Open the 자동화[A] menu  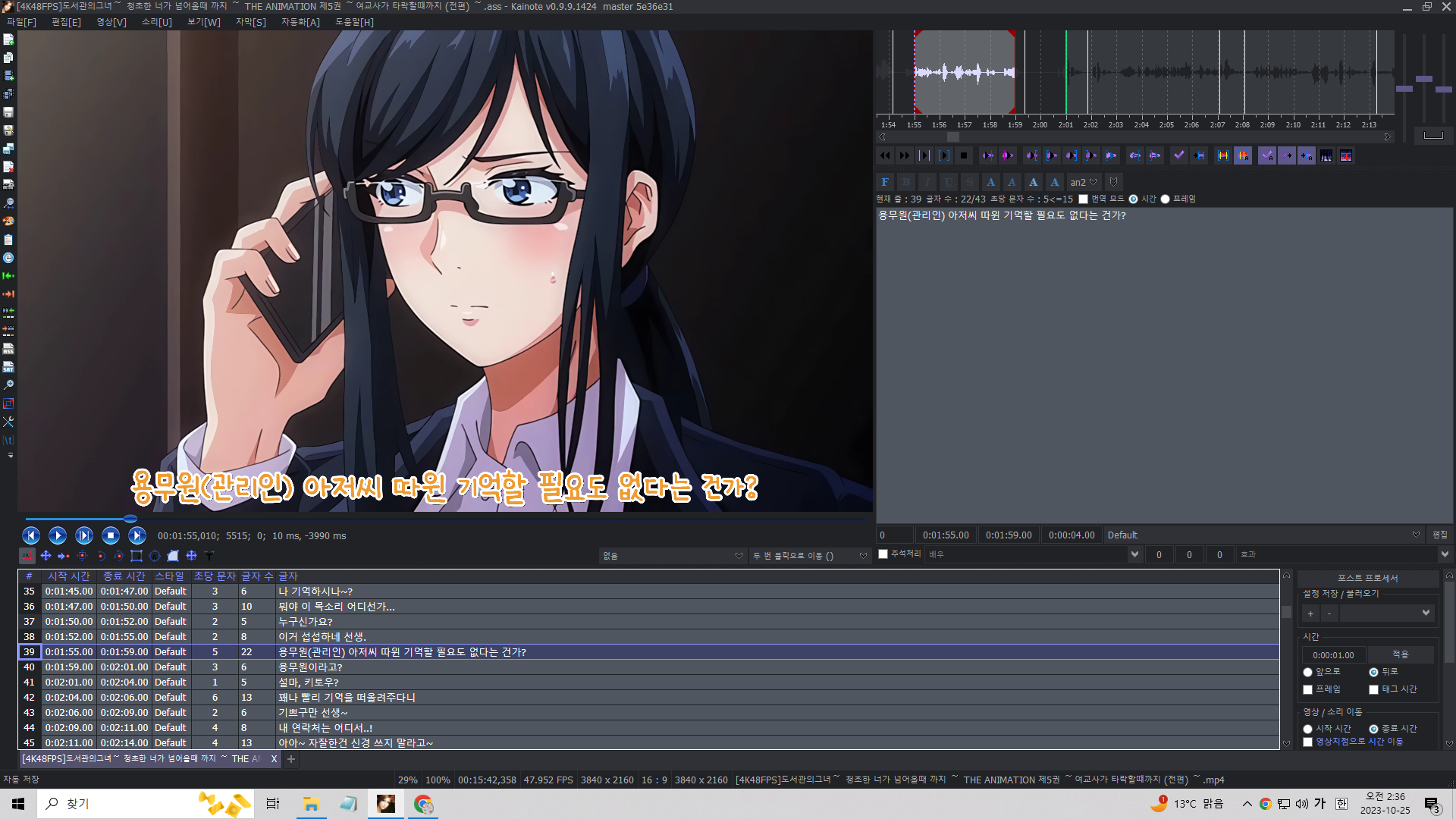(x=301, y=22)
